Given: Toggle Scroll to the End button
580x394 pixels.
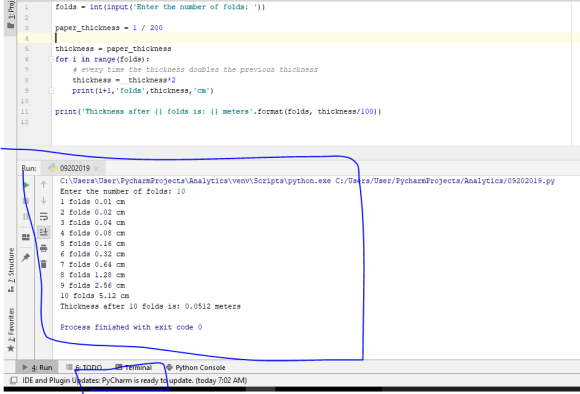Looking at the screenshot, I should pyautogui.click(x=44, y=232).
